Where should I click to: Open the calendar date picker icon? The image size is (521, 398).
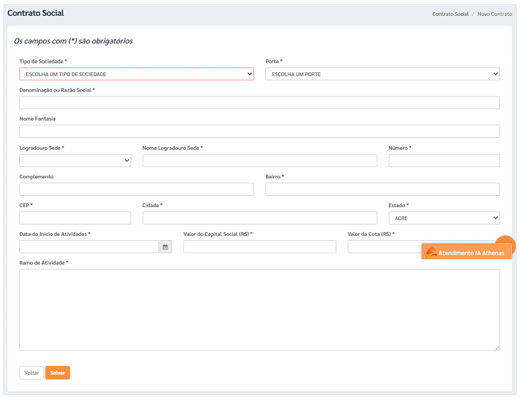[165, 247]
